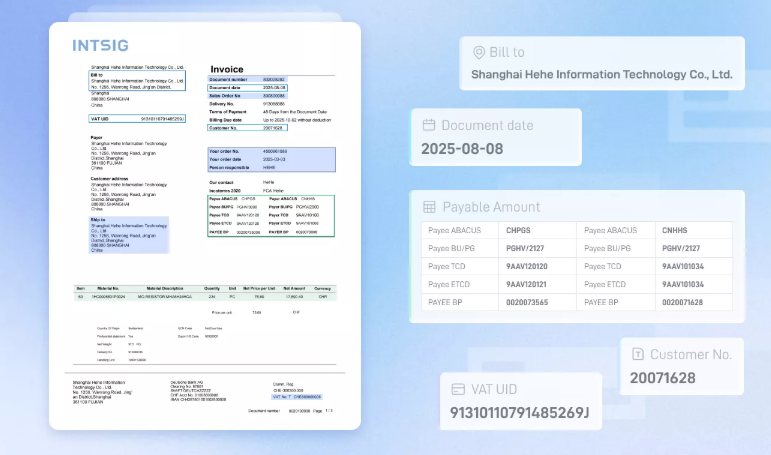Viewport: 771px width, 455px height.
Task: Click the table grid icon beside Payable Amount
Action: (x=429, y=206)
